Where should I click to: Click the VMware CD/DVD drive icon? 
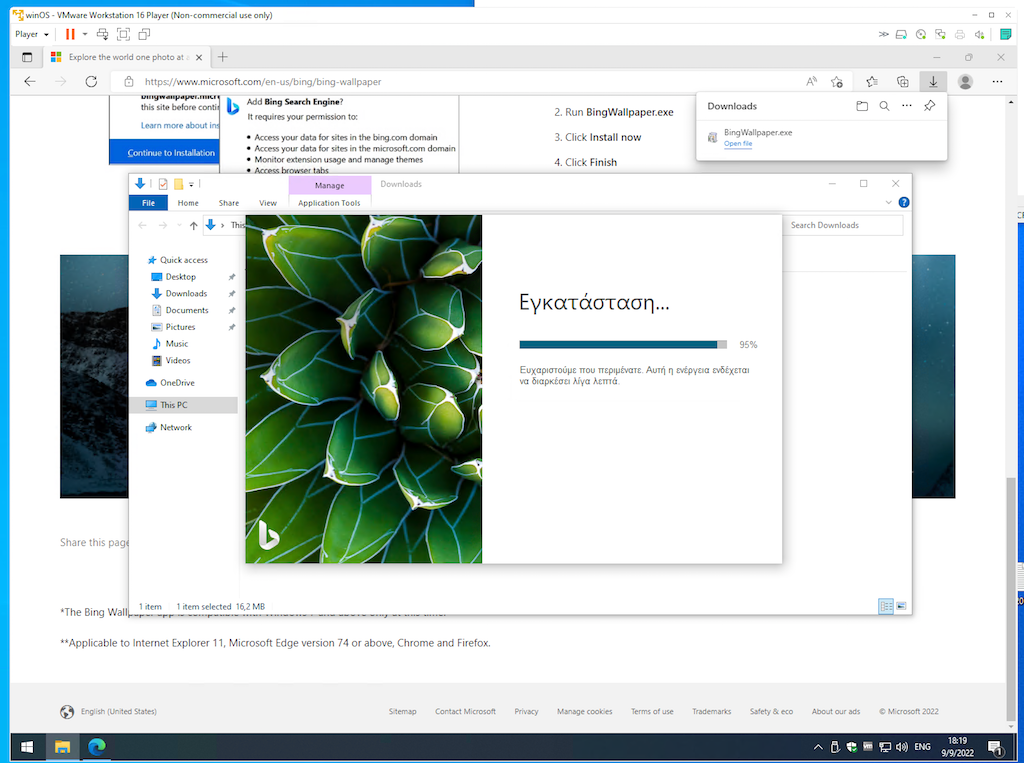click(x=921, y=34)
